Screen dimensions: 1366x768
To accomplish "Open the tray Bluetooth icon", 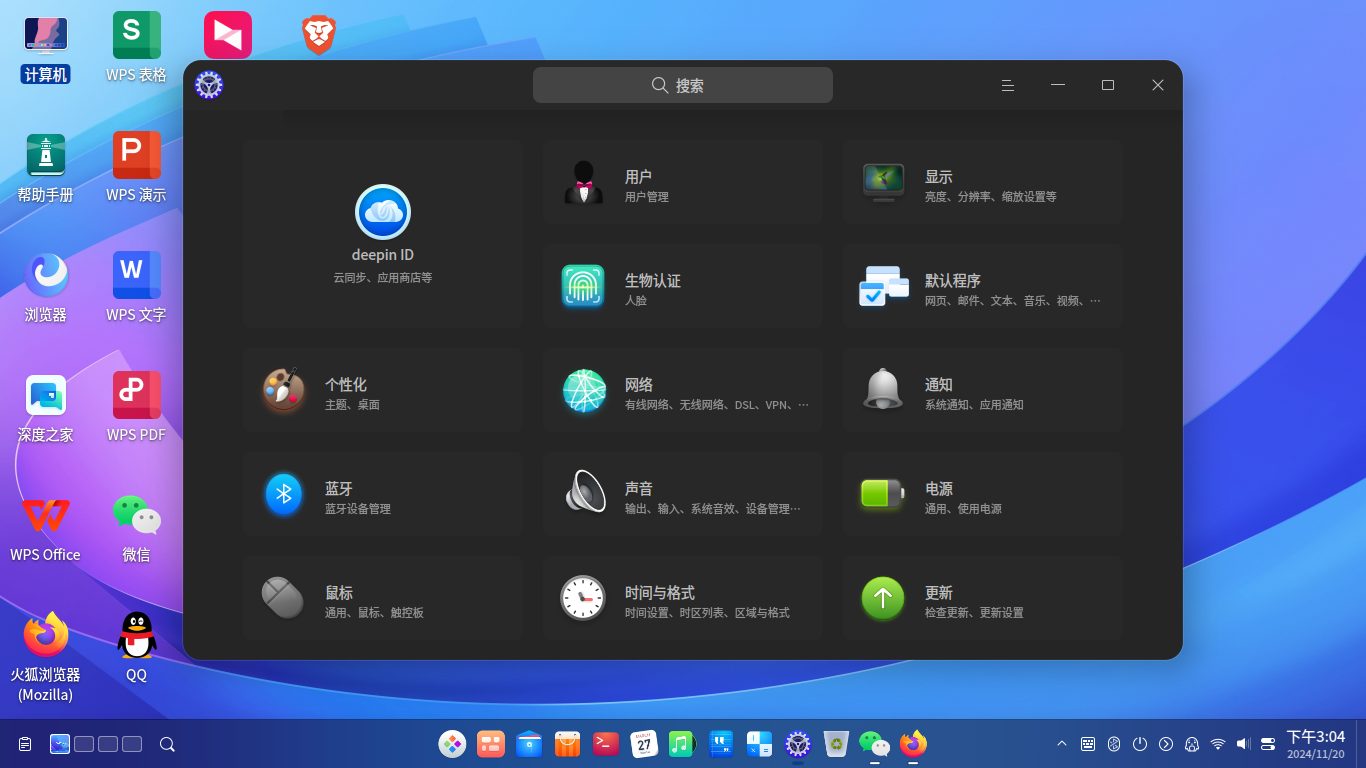I will 1114,744.
